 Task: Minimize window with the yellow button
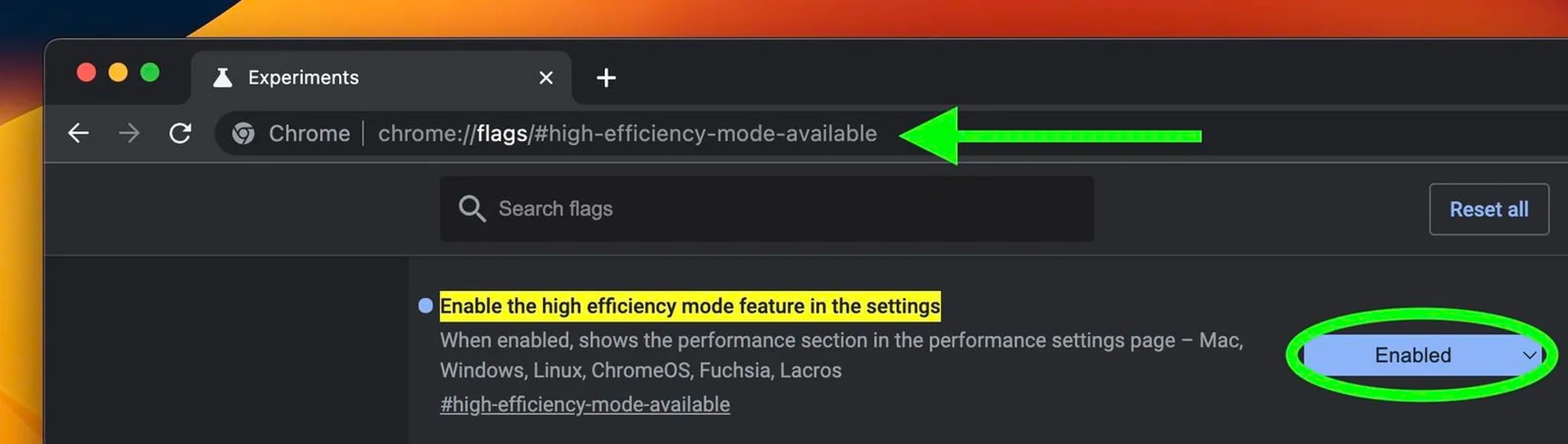click(118, 72)
